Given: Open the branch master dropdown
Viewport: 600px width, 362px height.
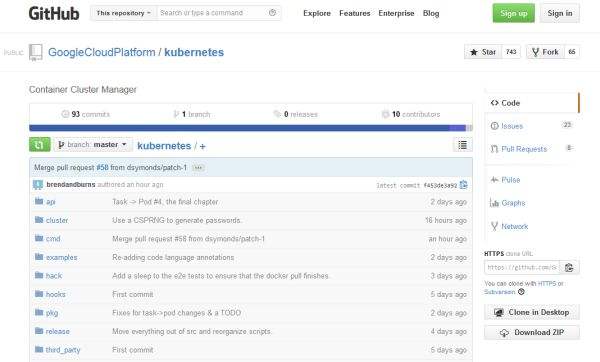Looking at the screenshot, I should pos(93,145).
